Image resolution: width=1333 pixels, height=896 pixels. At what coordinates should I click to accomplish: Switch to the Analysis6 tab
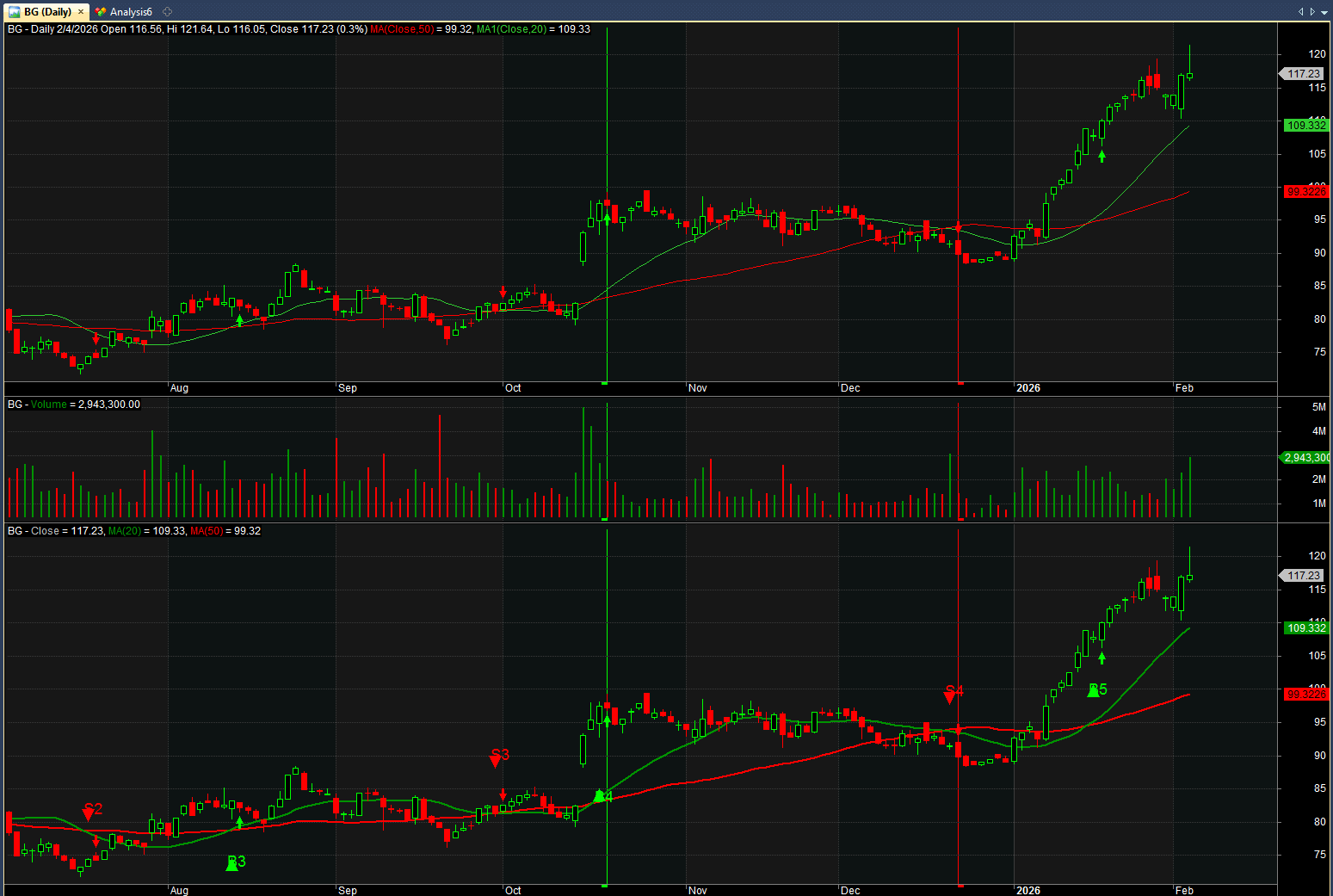(131, 12)
